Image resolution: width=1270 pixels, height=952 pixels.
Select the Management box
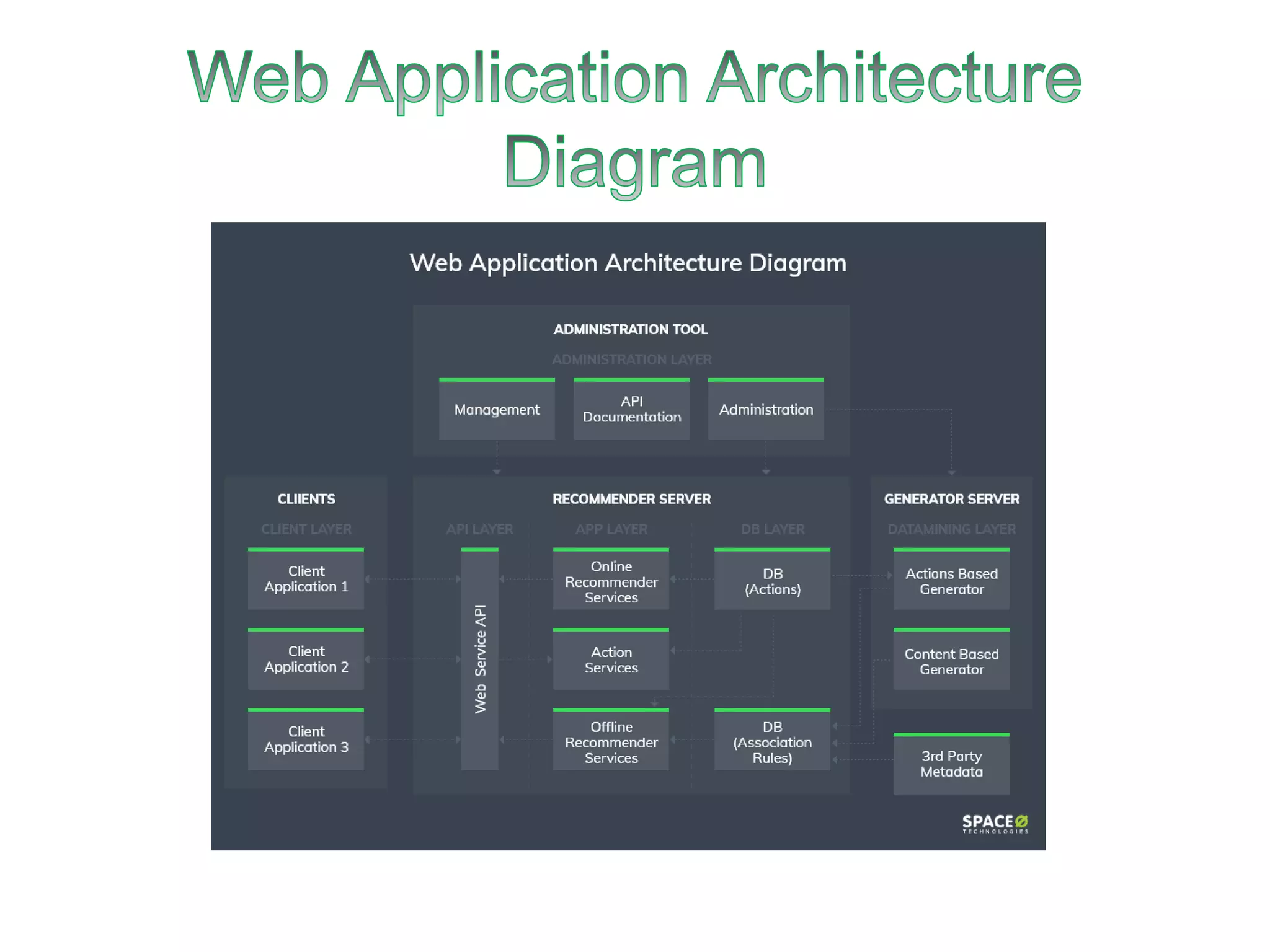coord(497,410)
